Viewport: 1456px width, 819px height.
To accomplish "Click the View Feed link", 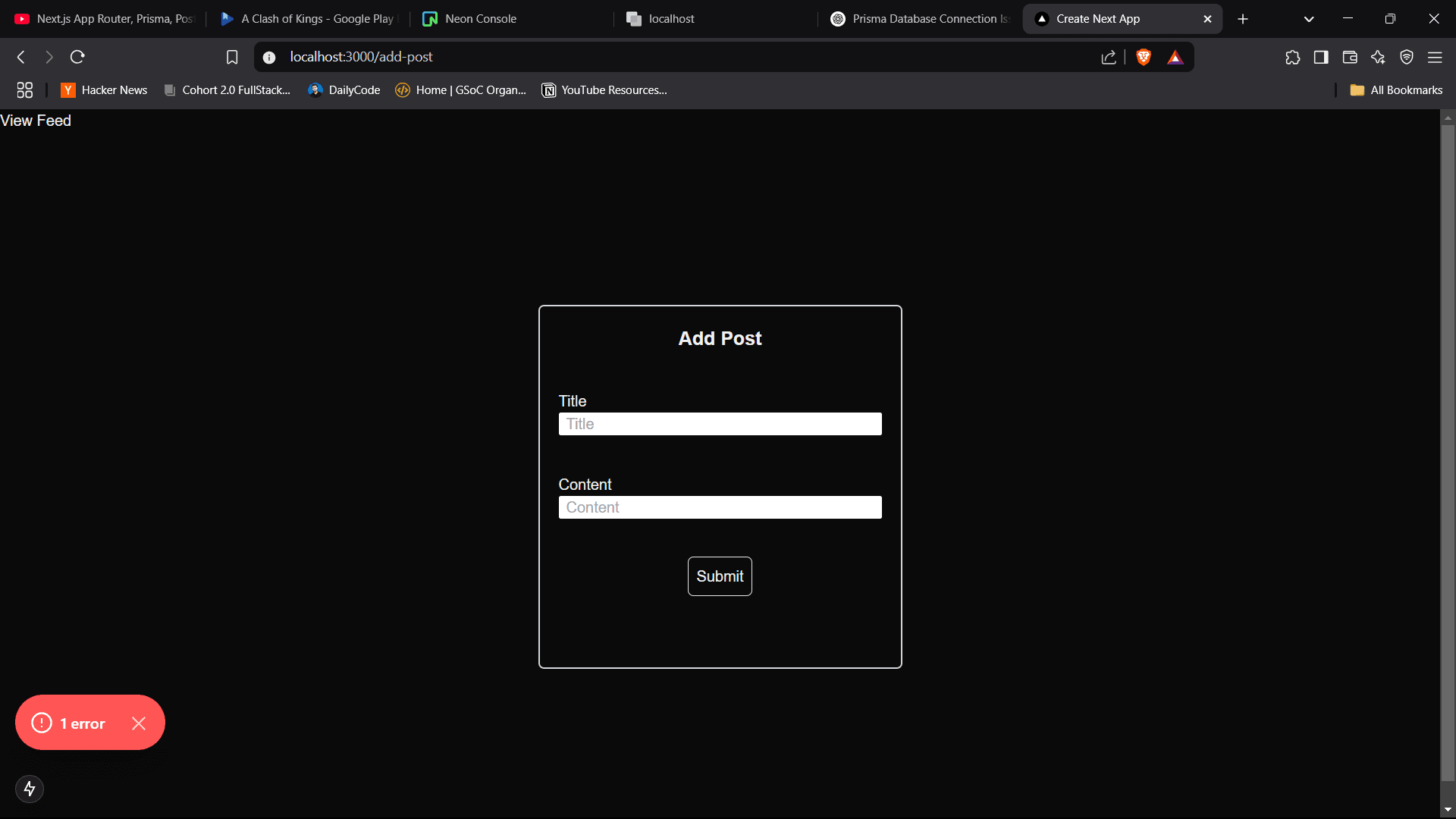I will [x=36, y=121].
